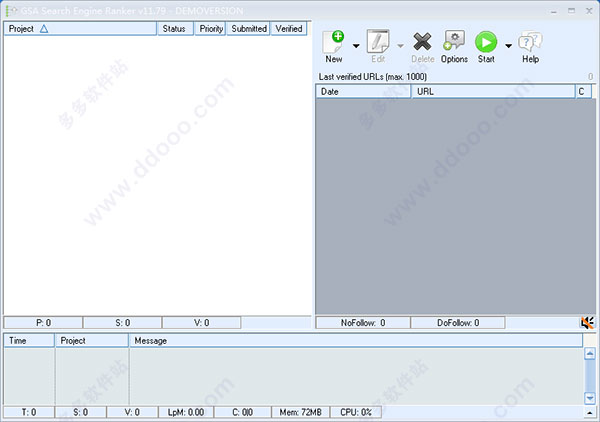This screenshot has width=600, height=422.
Task: Click the 'NoFollow: 0' counter
Action: coord(363,323)
